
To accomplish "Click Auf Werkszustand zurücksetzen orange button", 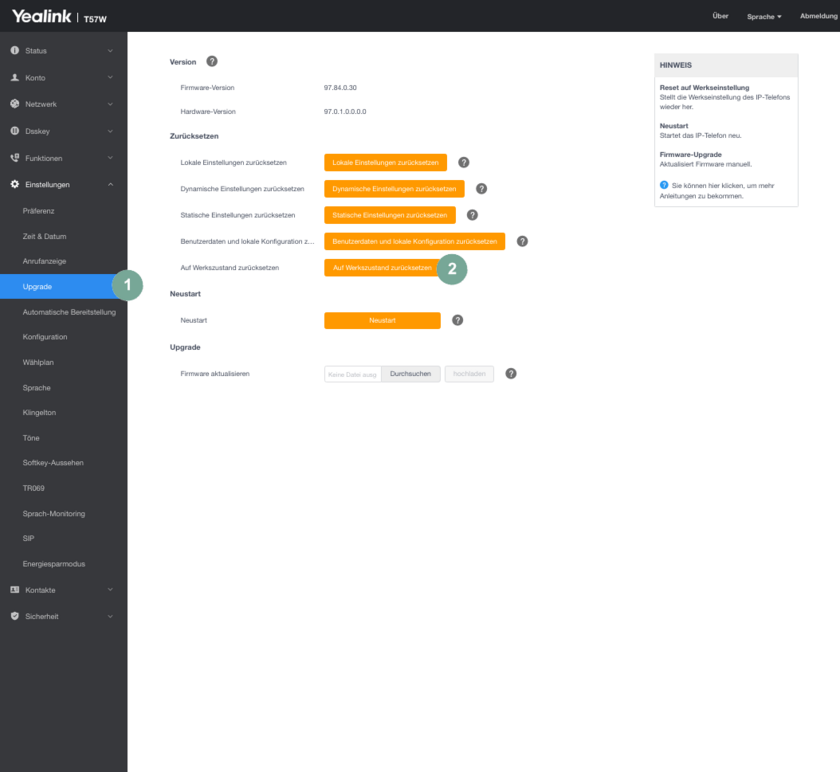I will click(382, 268).
